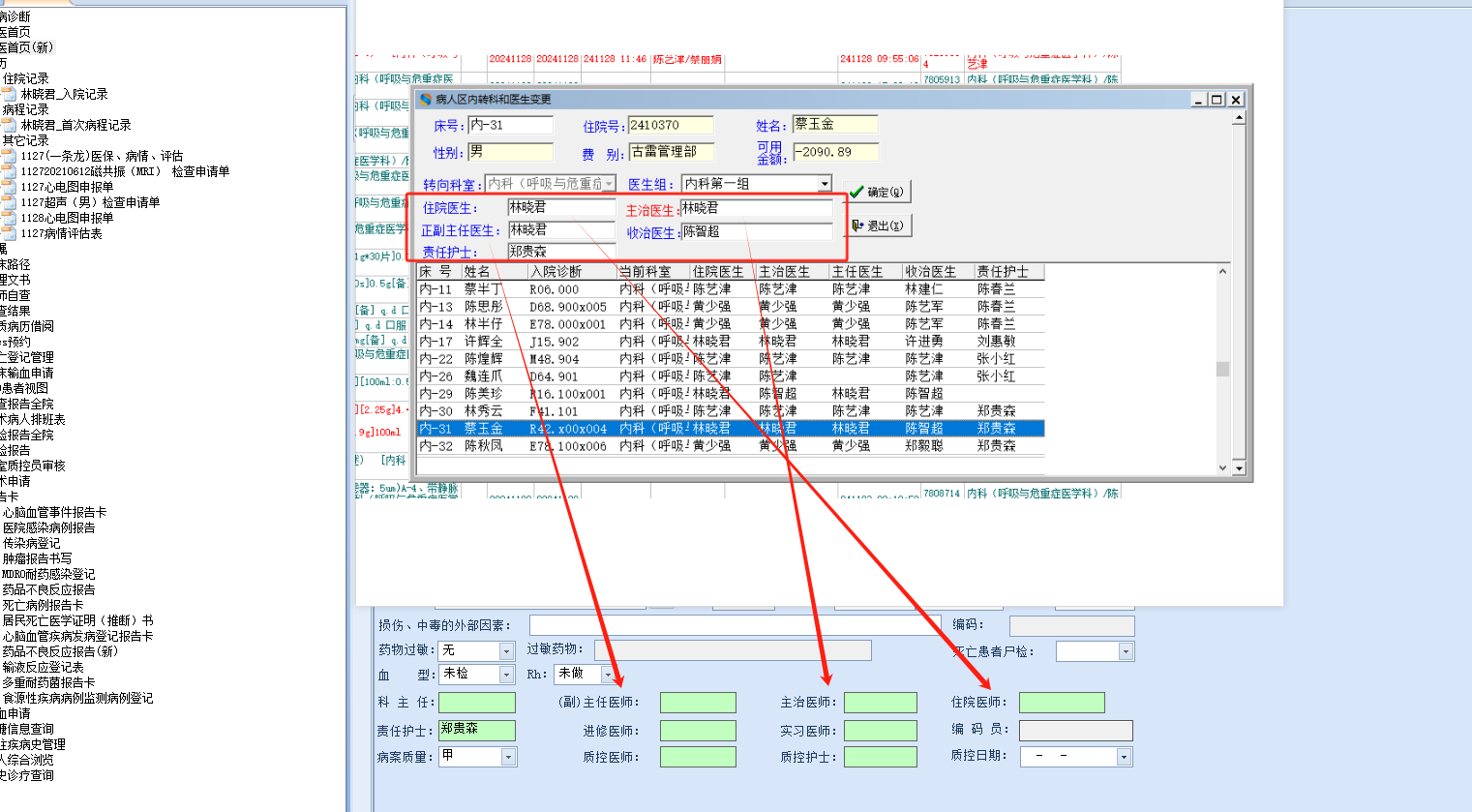Click the 收治医生 input in the dialog
The image size is (1472, 812).
pos(756,232)
